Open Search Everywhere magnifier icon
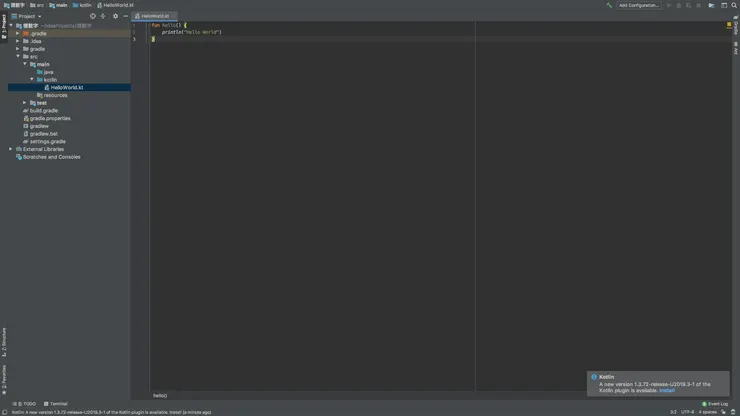740x416 pixels. (734, 5)
